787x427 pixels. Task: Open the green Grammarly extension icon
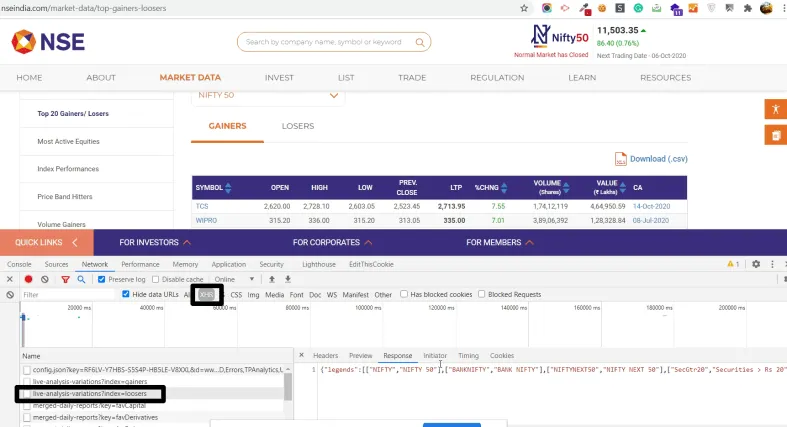638,8
